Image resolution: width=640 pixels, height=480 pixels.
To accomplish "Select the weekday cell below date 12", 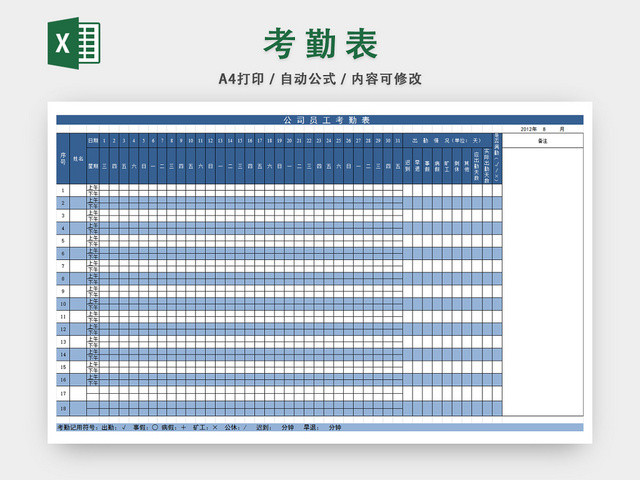I will point(210,166).
